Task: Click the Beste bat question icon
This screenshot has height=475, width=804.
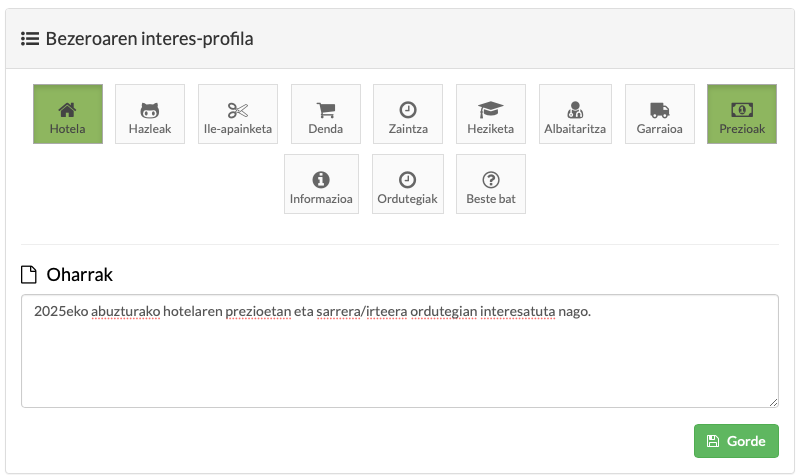Action: tap(491, 180)
